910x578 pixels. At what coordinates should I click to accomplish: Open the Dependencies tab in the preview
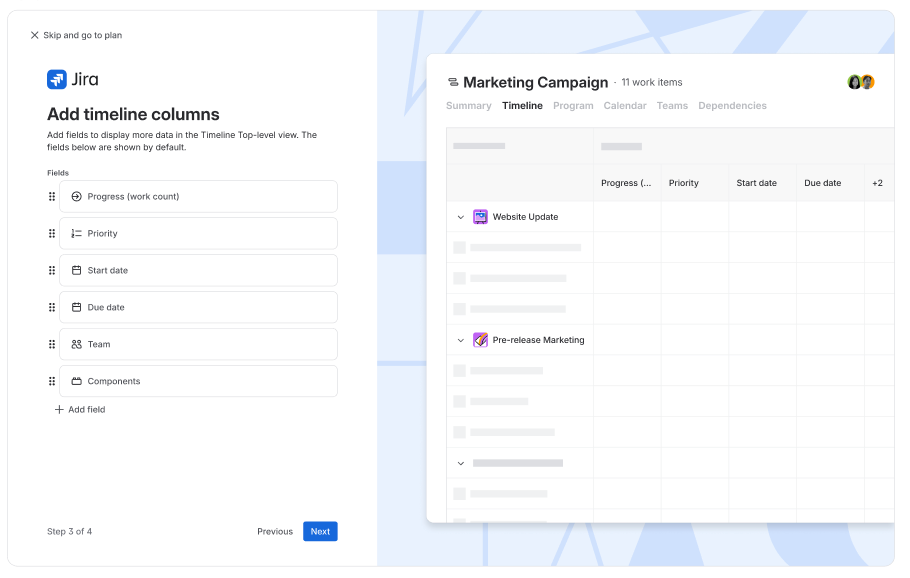[x=732, y=106]
